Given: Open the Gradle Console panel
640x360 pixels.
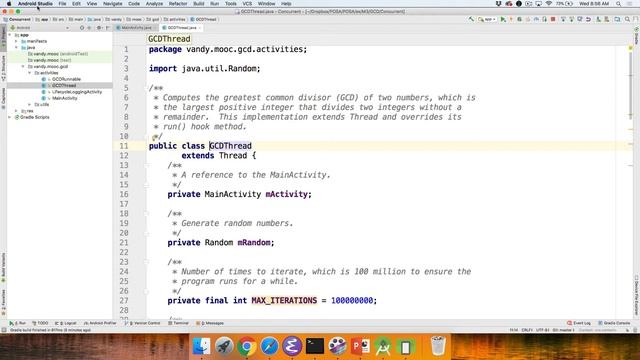Looking at the screenshot, I should point(614,323).
